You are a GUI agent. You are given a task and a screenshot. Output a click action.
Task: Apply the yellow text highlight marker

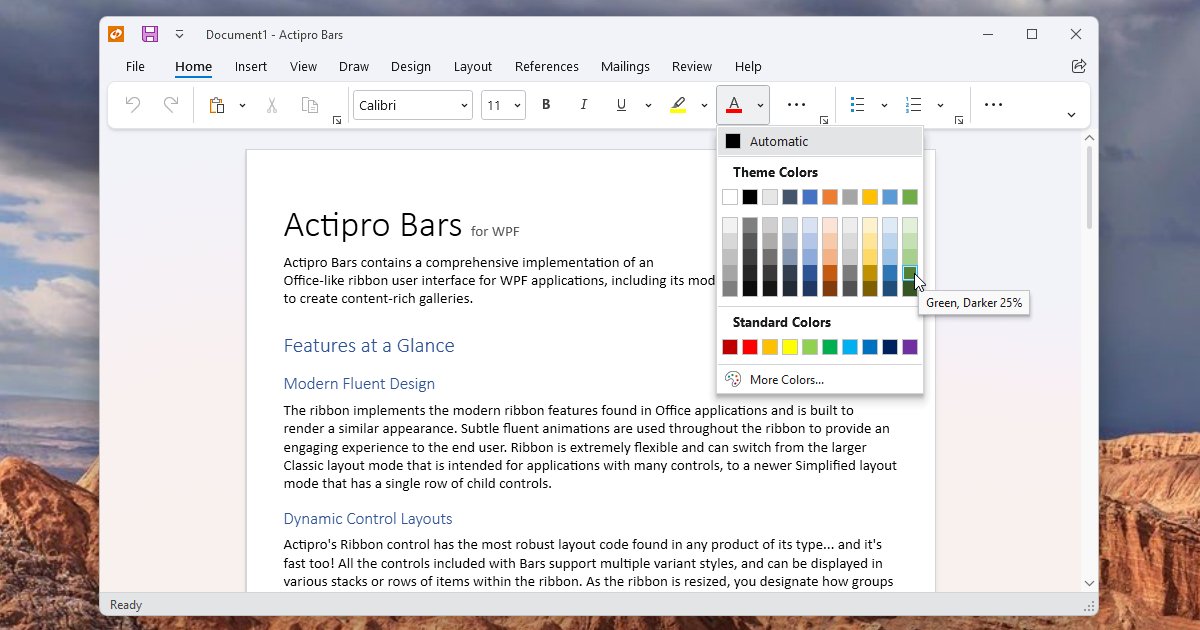[678, 105]
